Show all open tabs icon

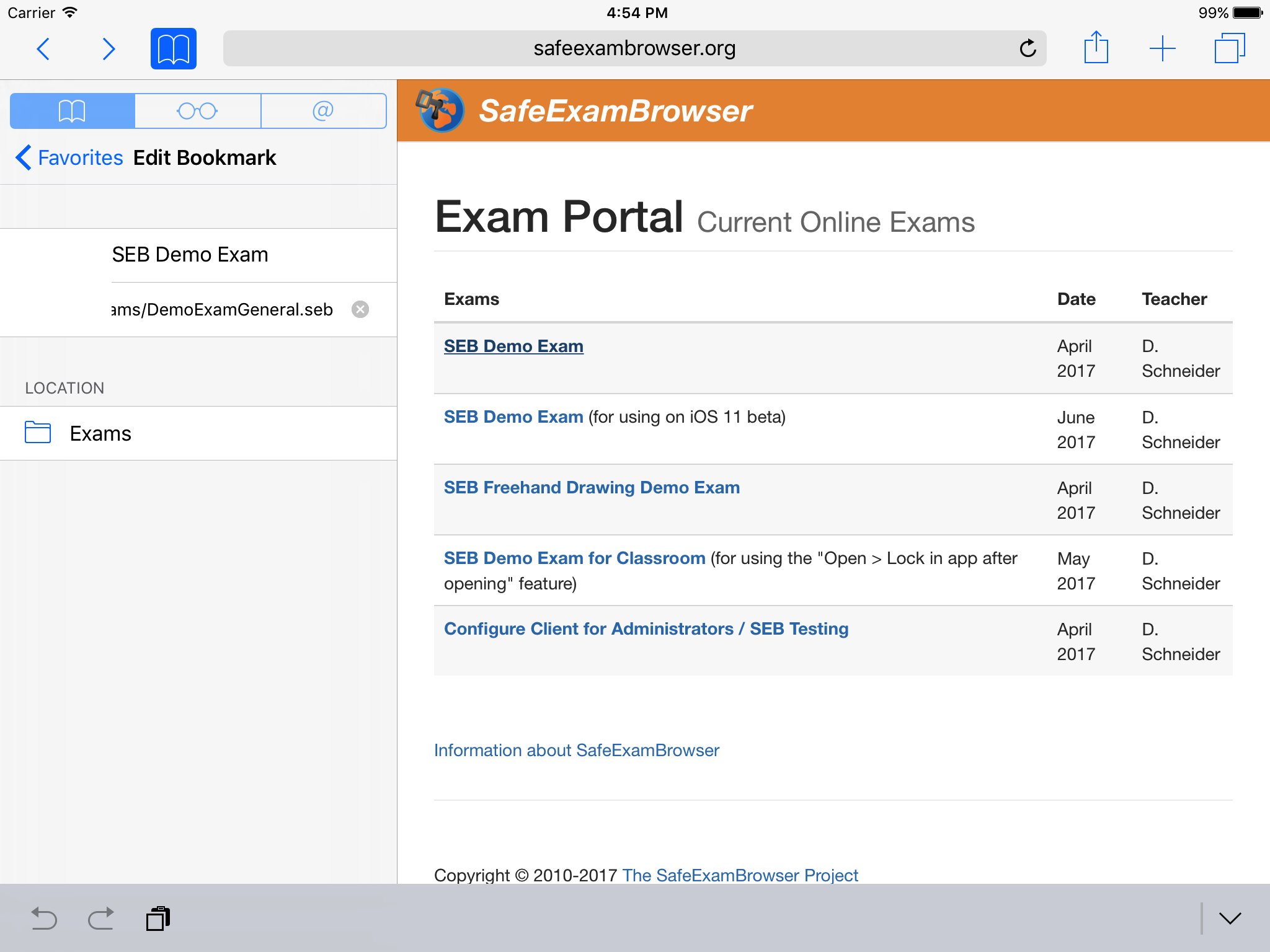coord(1229,48)
